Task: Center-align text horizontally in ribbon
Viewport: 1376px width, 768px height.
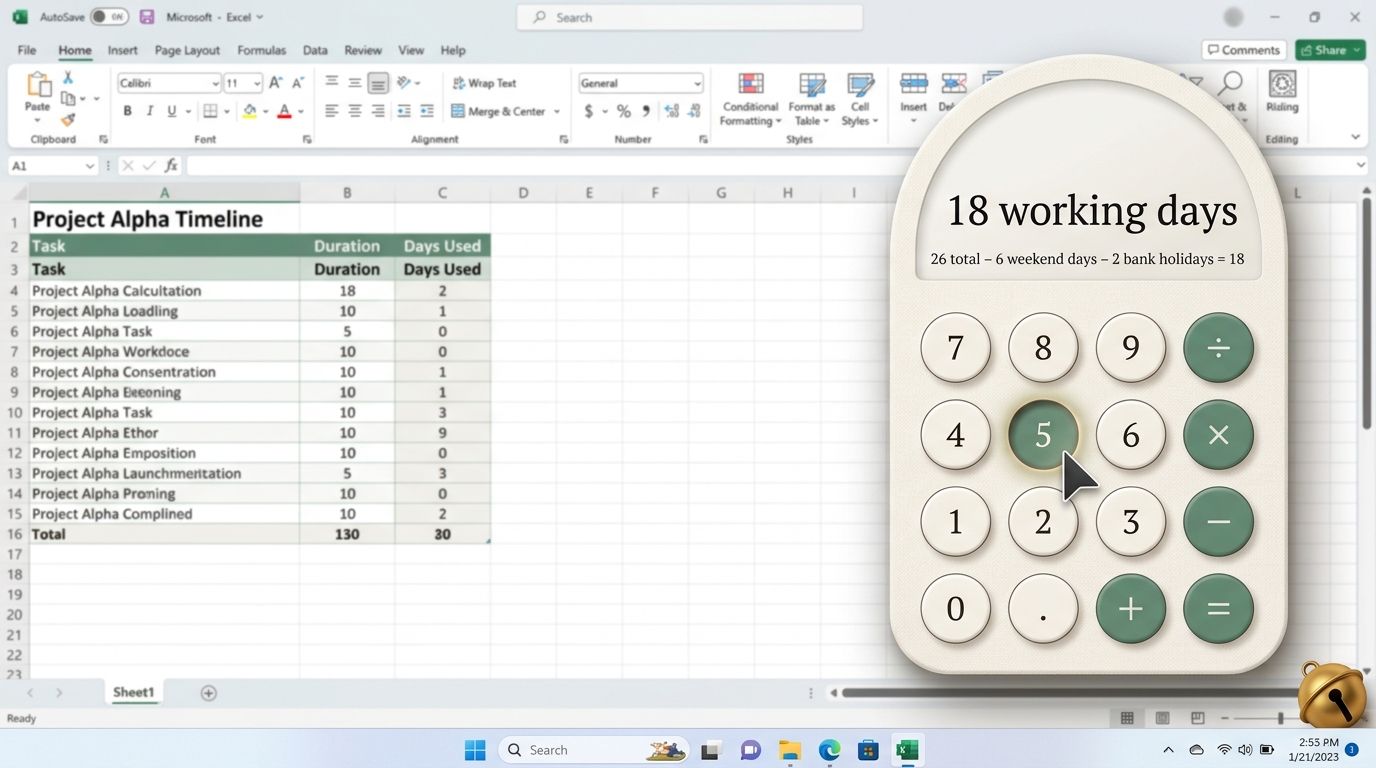Action: 354,111
